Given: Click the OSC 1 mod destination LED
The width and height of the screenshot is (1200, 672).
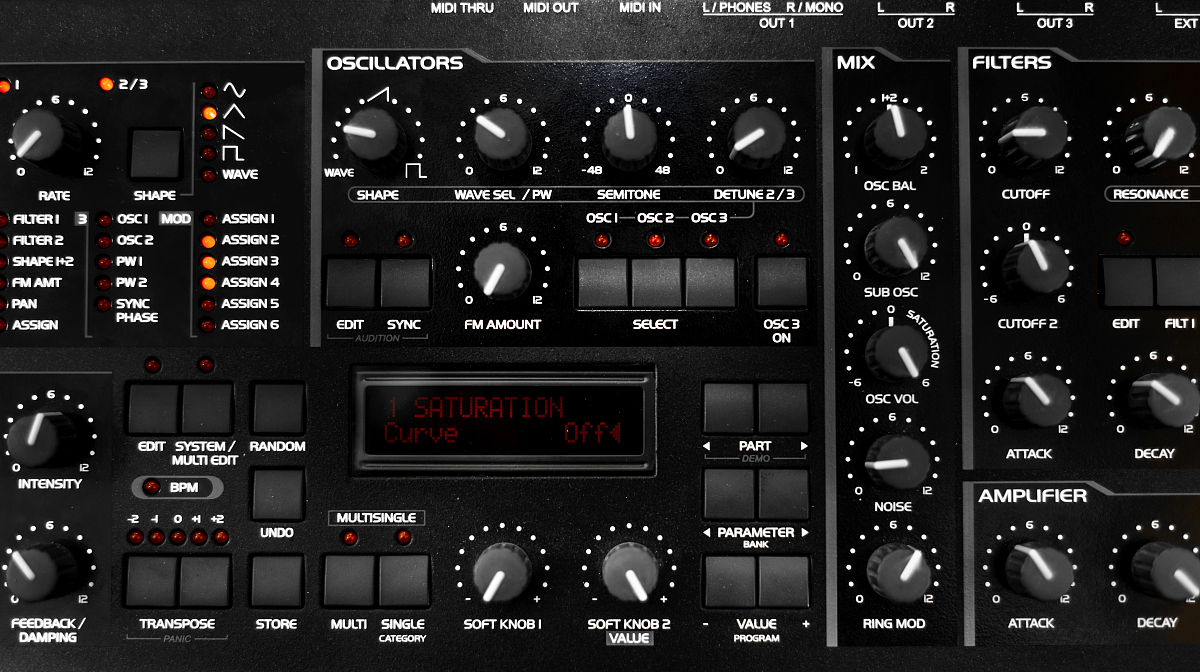Looking at the screenshot, I should [x=103, y=219].
